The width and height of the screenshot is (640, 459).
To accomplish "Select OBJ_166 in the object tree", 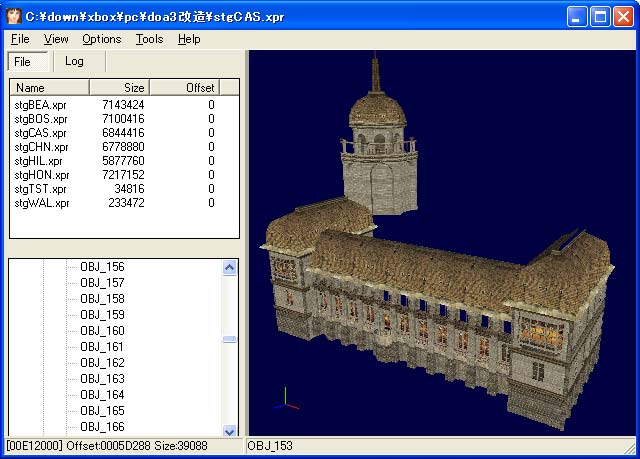I will pyautogui.click(x=102, y=427).
